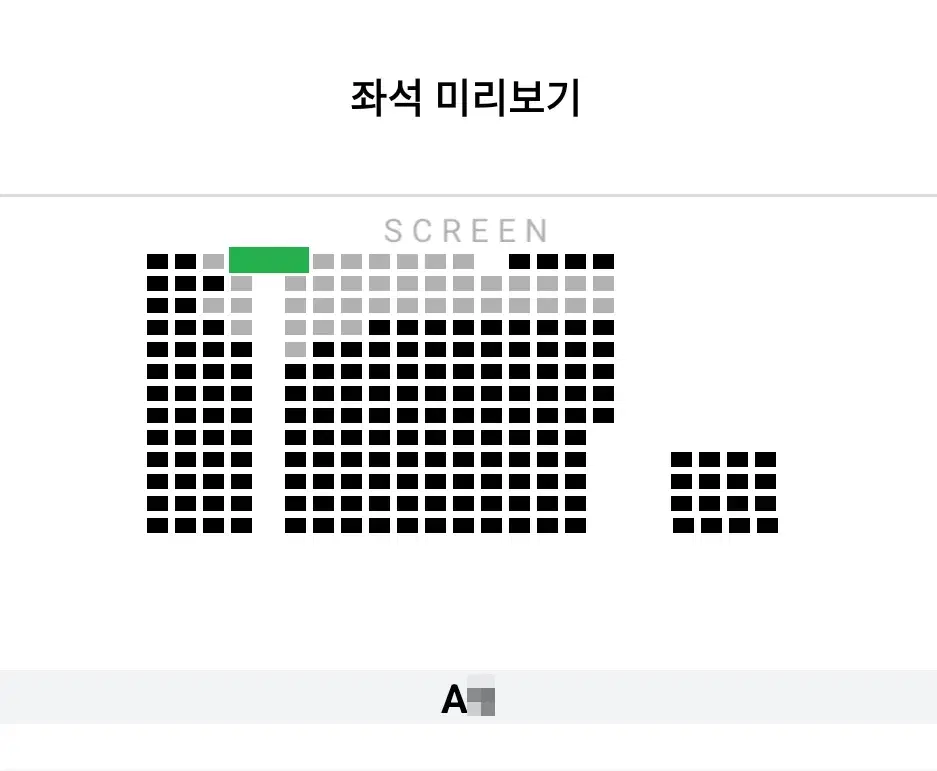Click top-right seat of the separate right-side block
The image size is (937, 771).
[x=765, y=459]
